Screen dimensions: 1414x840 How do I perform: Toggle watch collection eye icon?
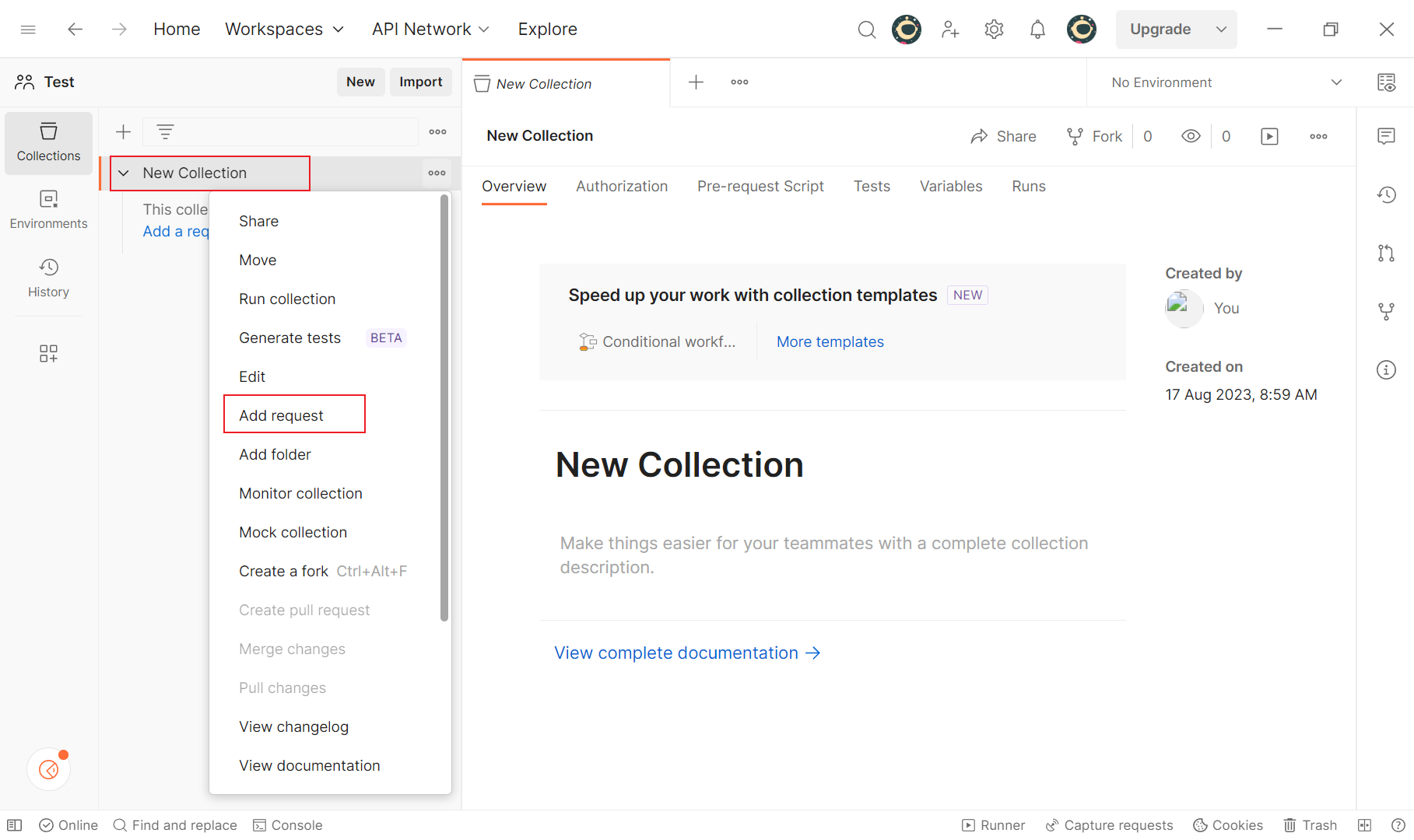[1191, 136]
